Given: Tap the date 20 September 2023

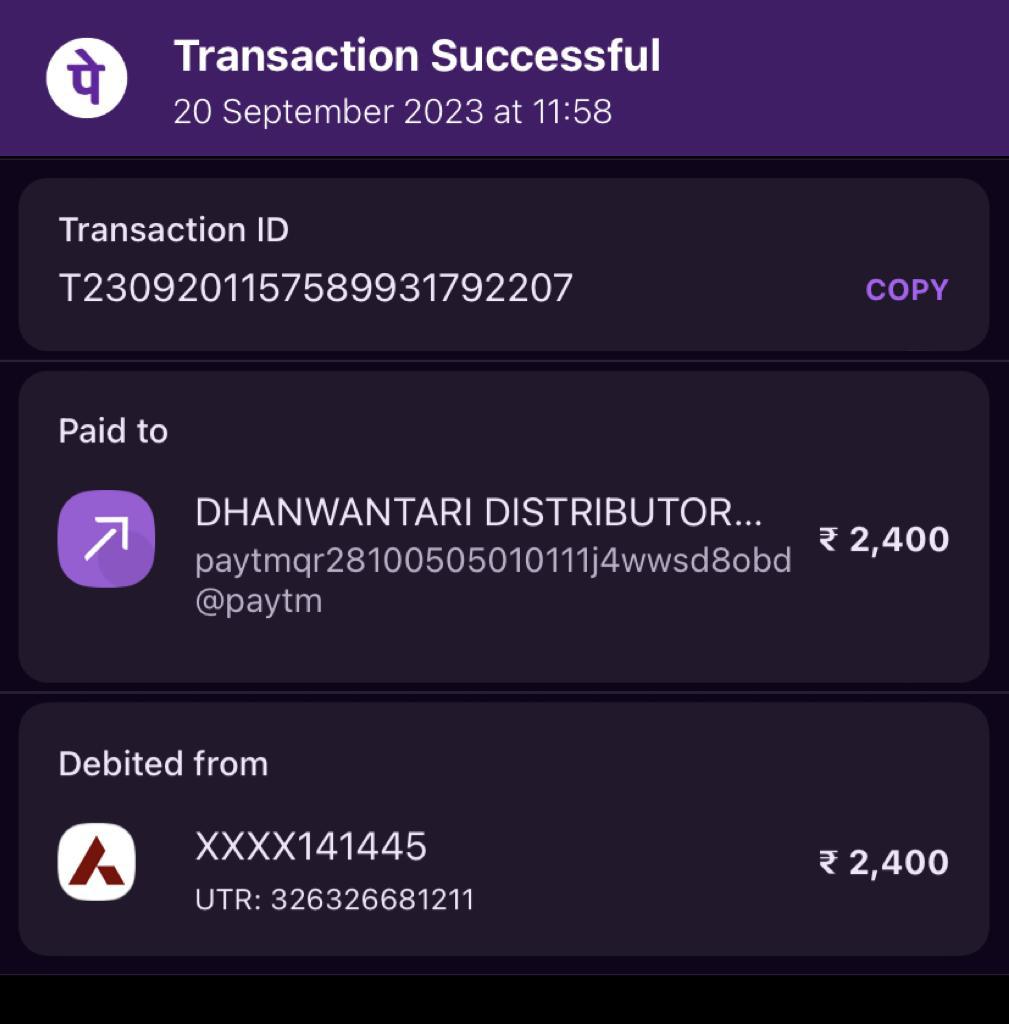Looking at the screenshot, I should 328,111.
